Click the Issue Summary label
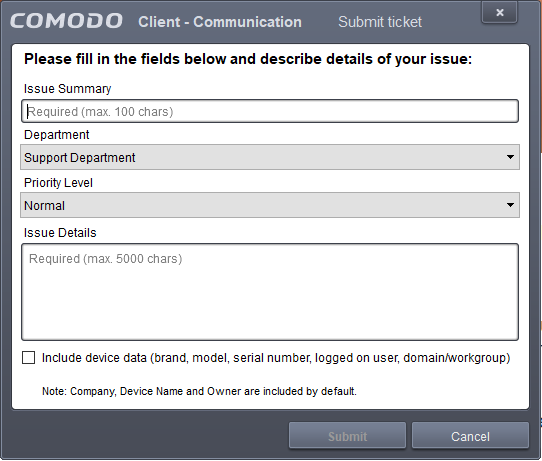 [67, 89]
